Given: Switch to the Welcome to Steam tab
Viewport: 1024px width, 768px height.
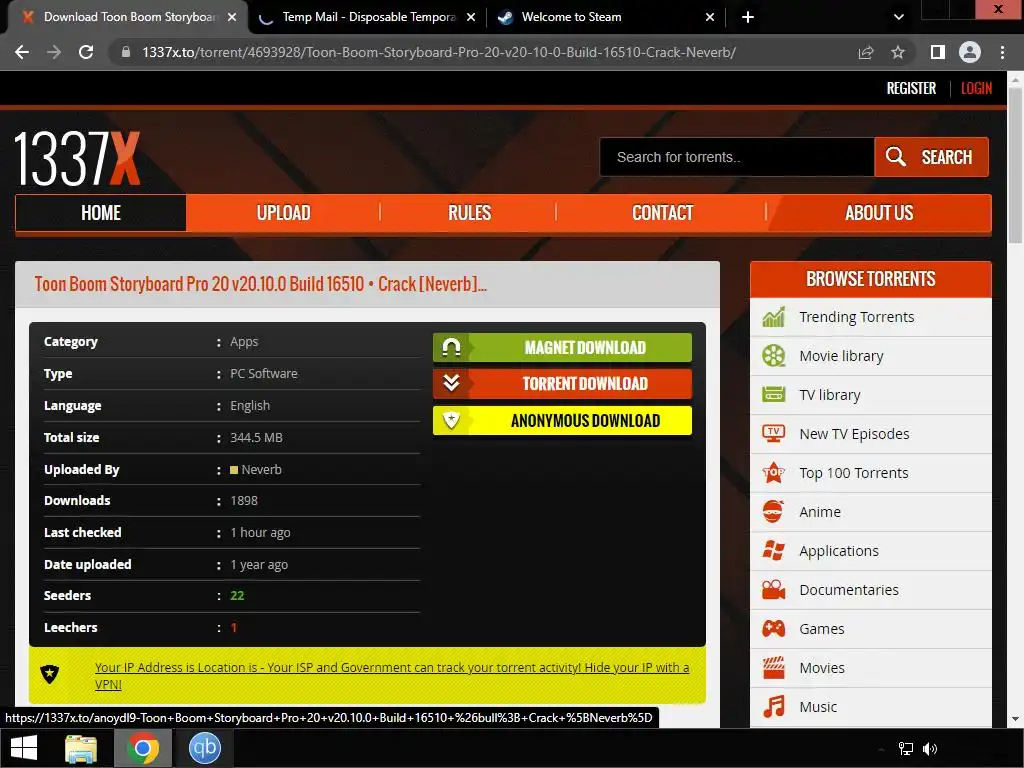Looking at the screenshot, I should (x=607, y=17).
